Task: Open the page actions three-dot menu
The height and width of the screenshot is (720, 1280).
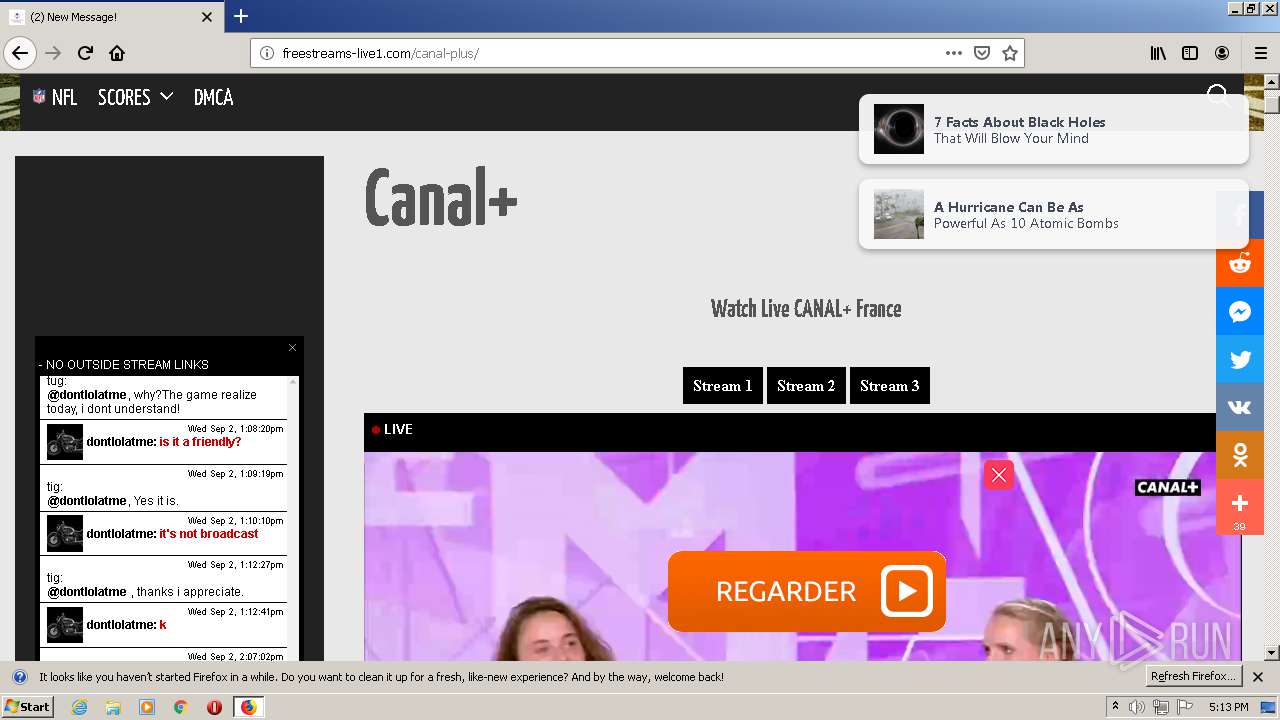Action: pos(954,53)
